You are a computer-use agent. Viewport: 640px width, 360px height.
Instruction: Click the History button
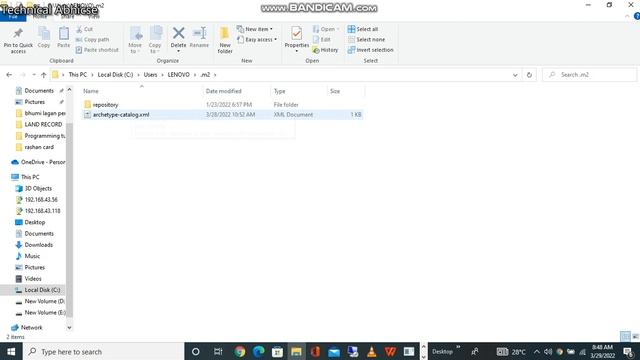(x=325, y=50)
